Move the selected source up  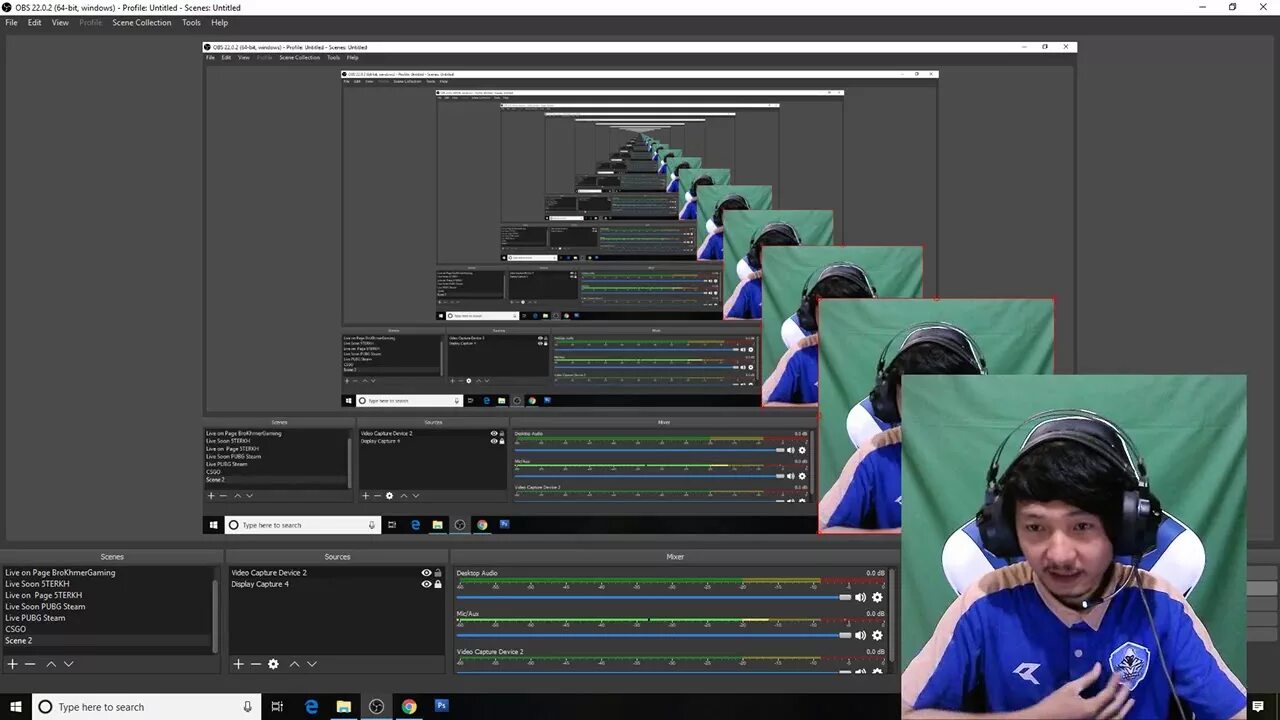click(x=294, y=664)
